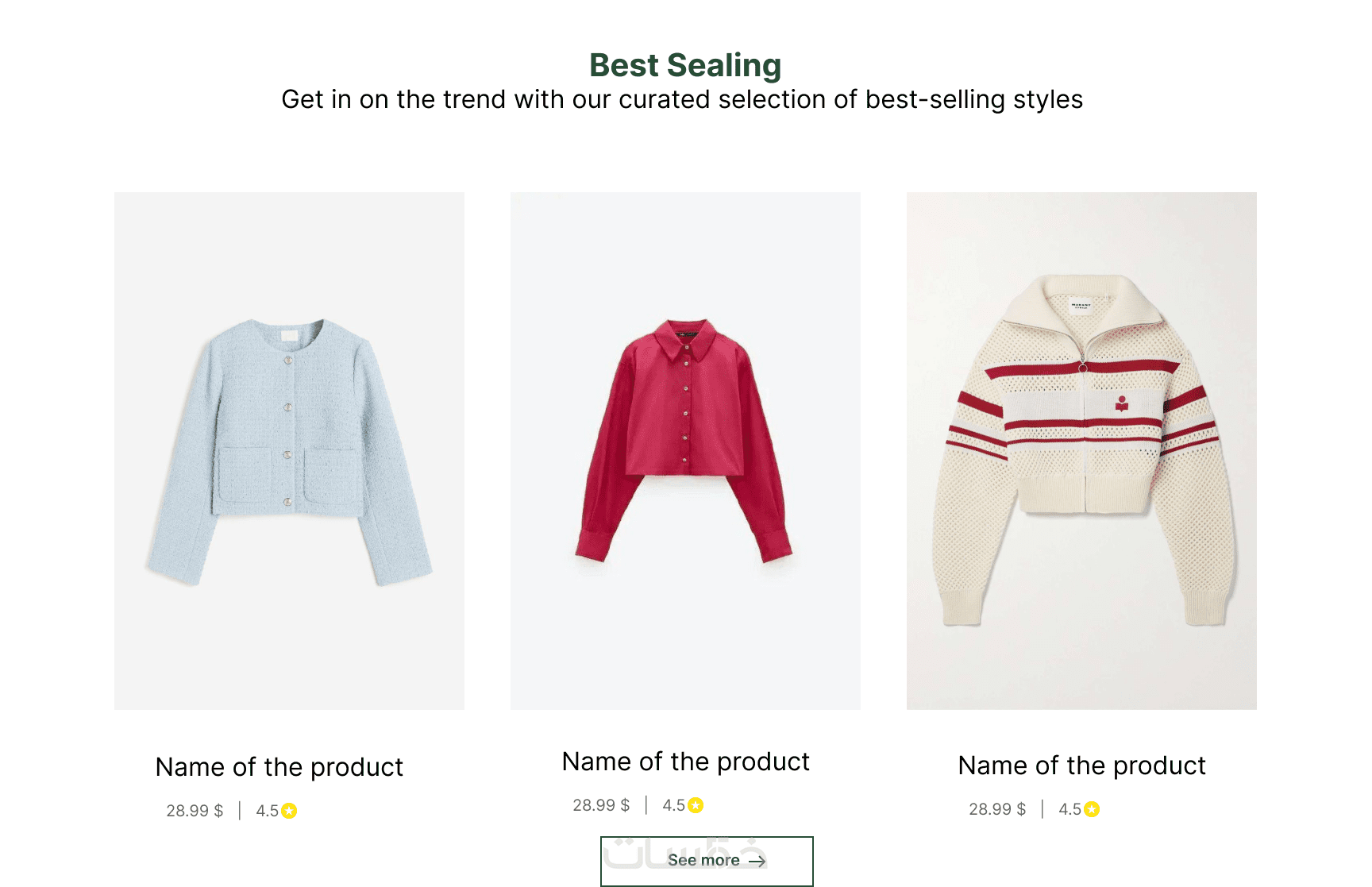Click the product name below the knit sweater
Screen dimensions: 1372x887
pyautogui.click(x=1081, y=766)
